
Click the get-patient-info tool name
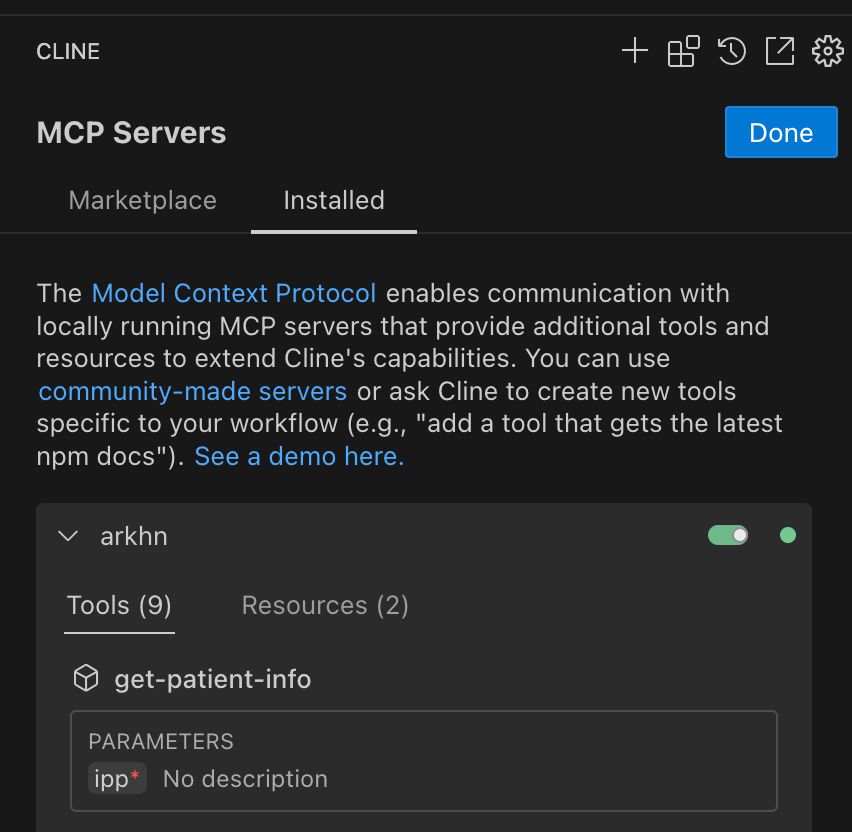213,680
